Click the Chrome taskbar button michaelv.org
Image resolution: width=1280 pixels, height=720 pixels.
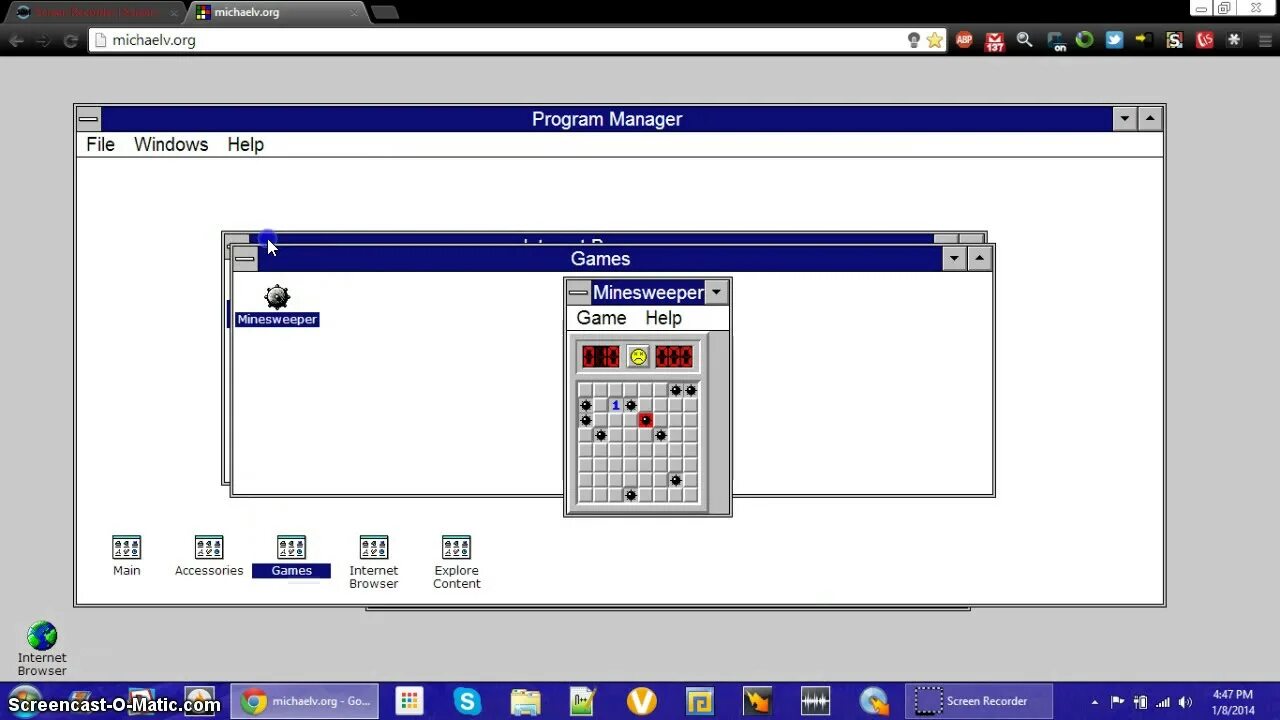[305, 701]
